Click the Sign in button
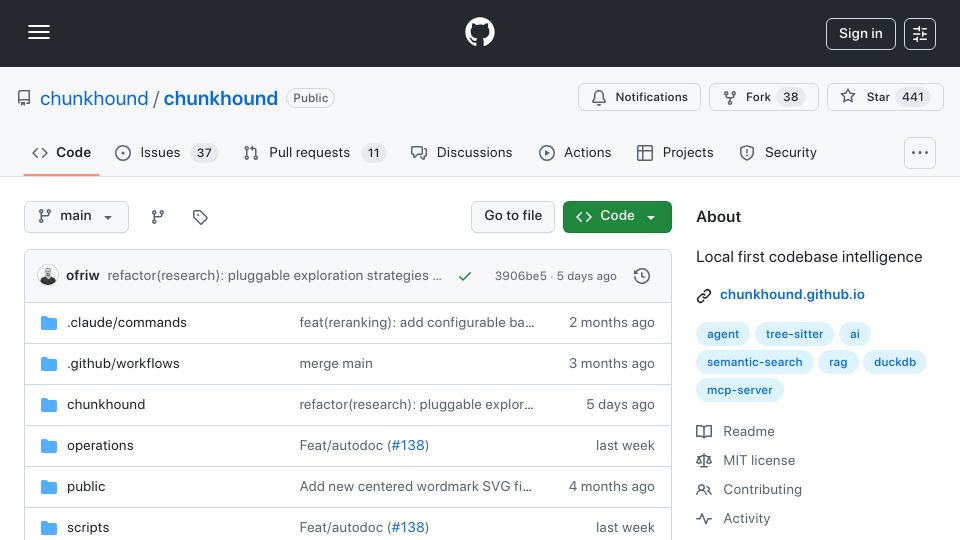Image resolution: width=960 pixels, height=540 pixels. 860,34
